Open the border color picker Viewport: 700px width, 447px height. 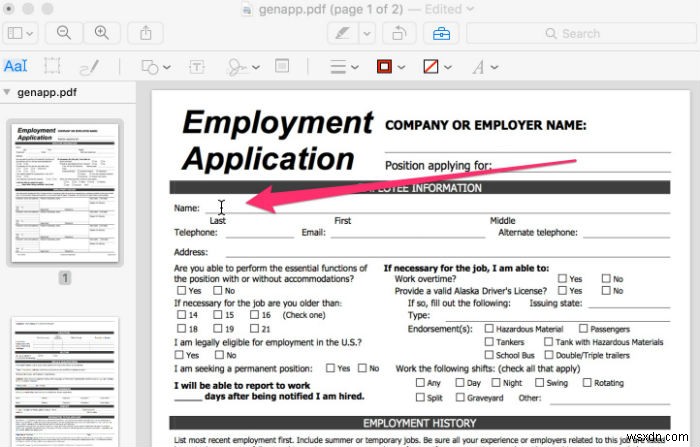click(x=391, y=67)
